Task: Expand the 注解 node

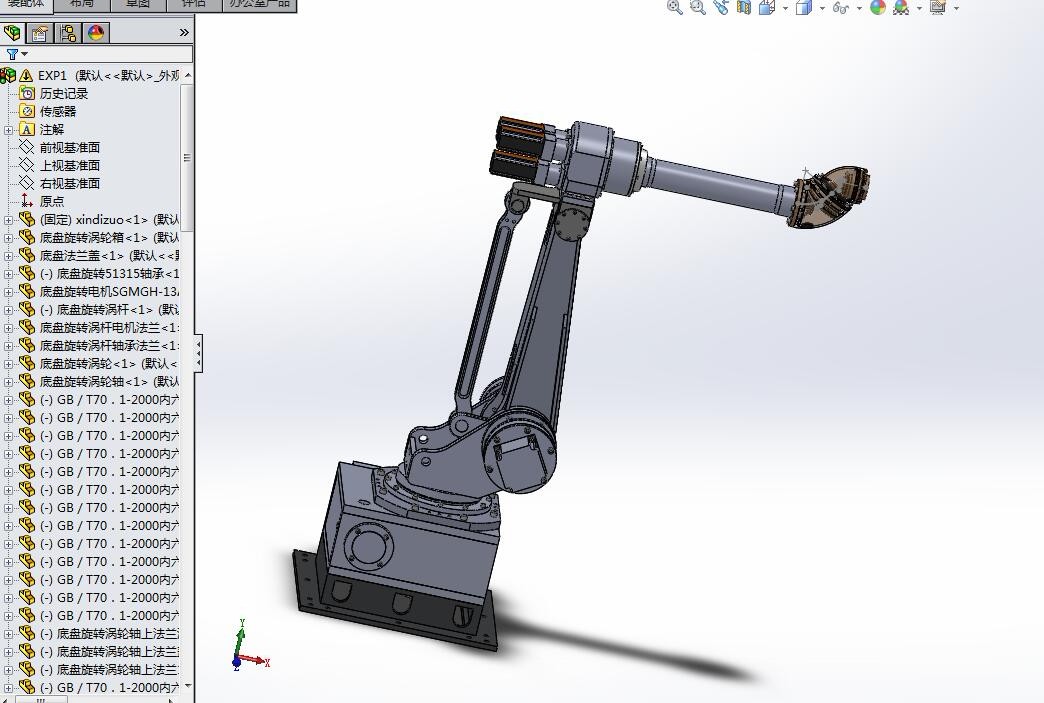Action: click(x=8, y=130)
